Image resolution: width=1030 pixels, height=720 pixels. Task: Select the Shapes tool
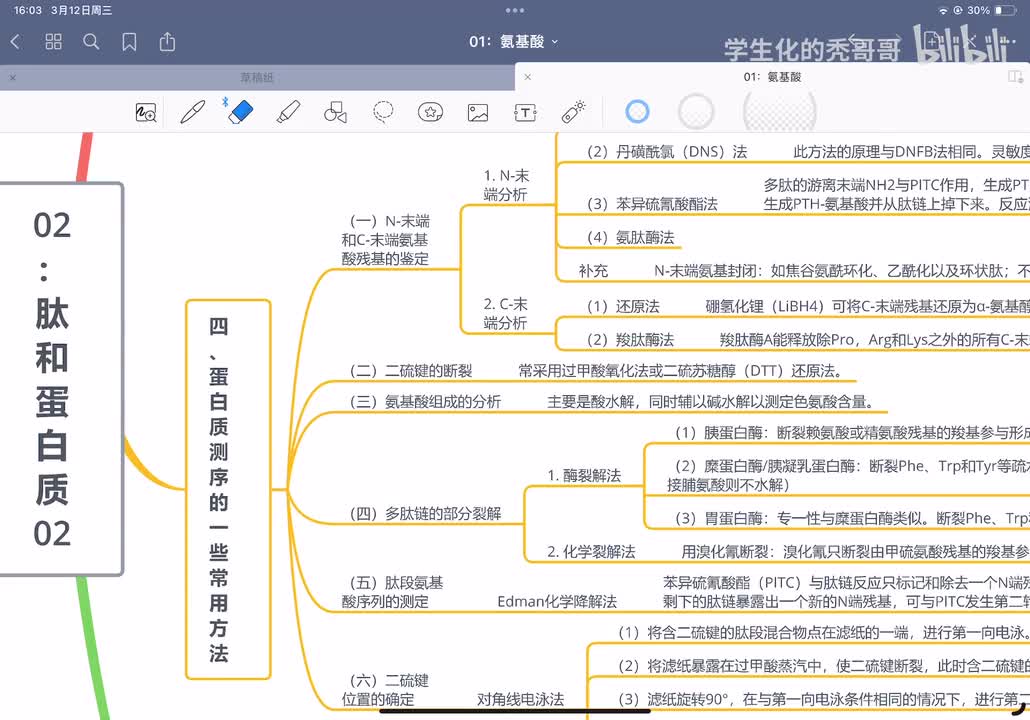tap(336, 112)
